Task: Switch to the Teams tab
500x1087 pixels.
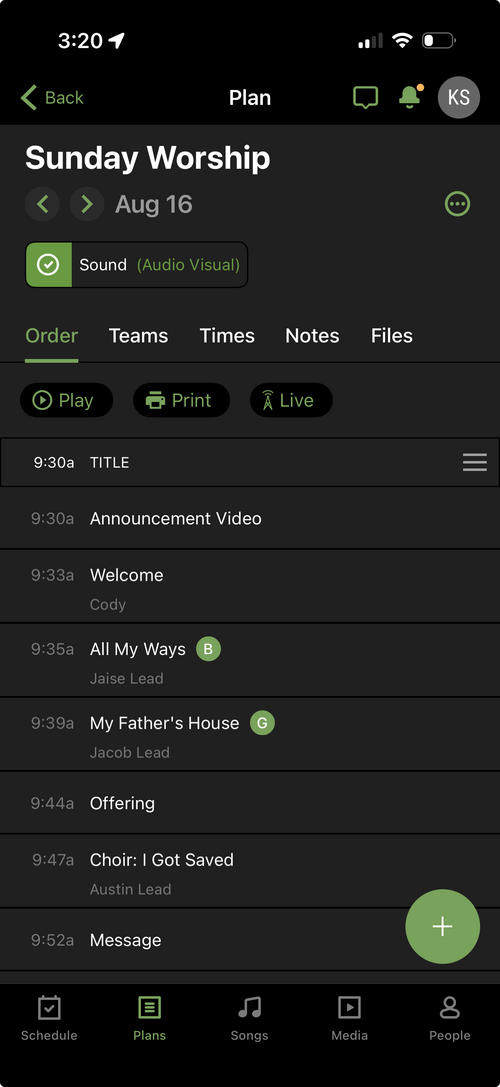Action: coord(139,336)
